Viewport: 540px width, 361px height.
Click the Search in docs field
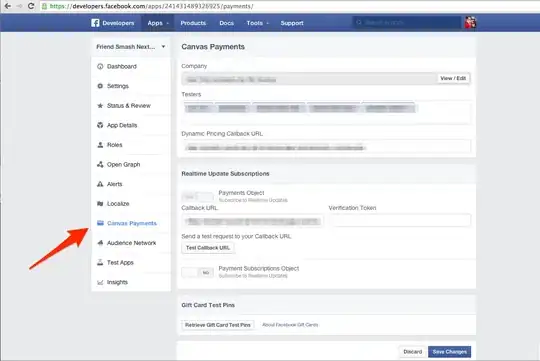pyautogui.click(x=406, y=23)
